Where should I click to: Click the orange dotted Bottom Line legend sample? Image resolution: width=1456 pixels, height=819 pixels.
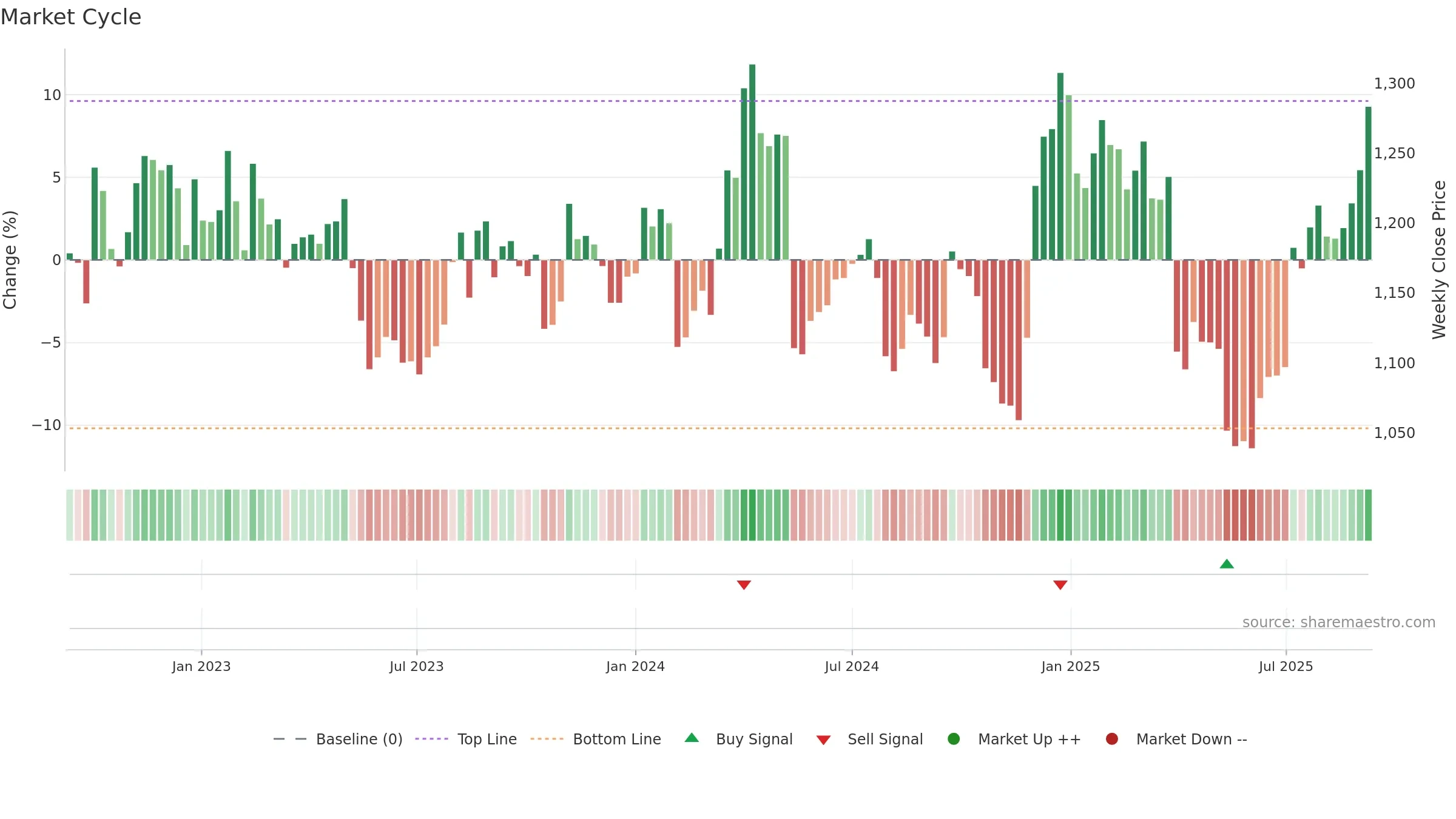click(547, 739)
